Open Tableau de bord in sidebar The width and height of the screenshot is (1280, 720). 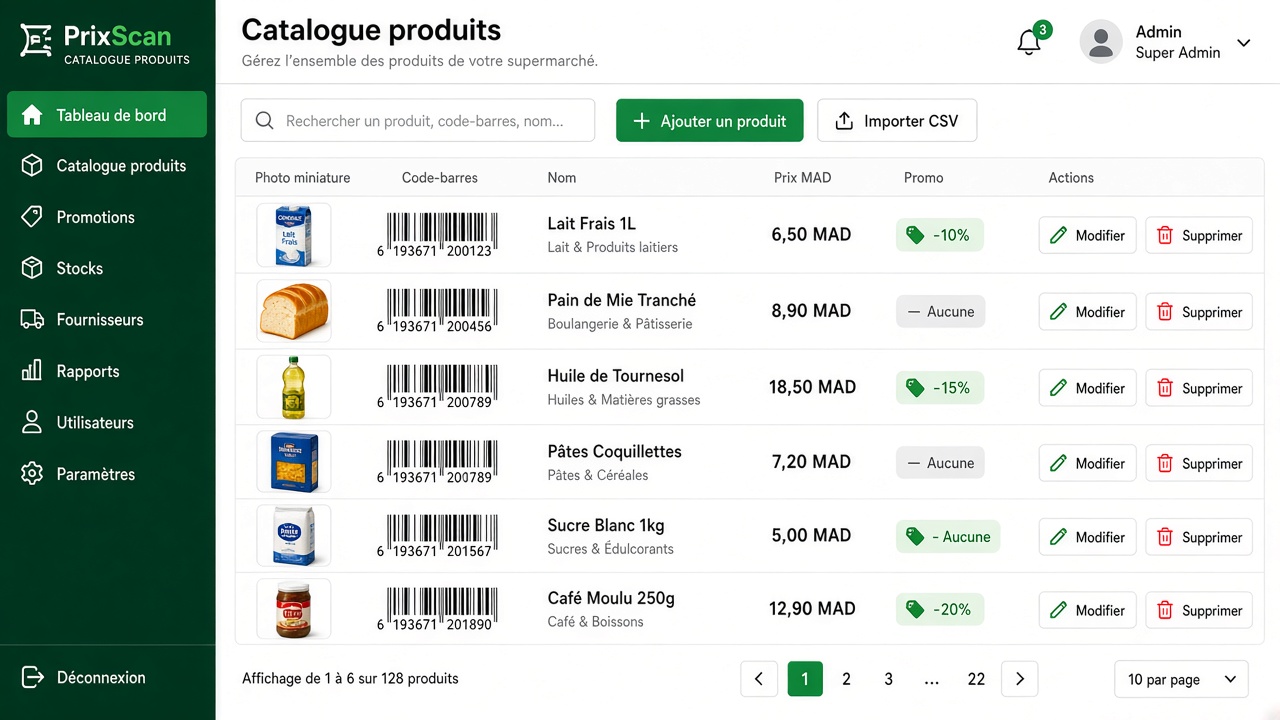coord(107,115)
